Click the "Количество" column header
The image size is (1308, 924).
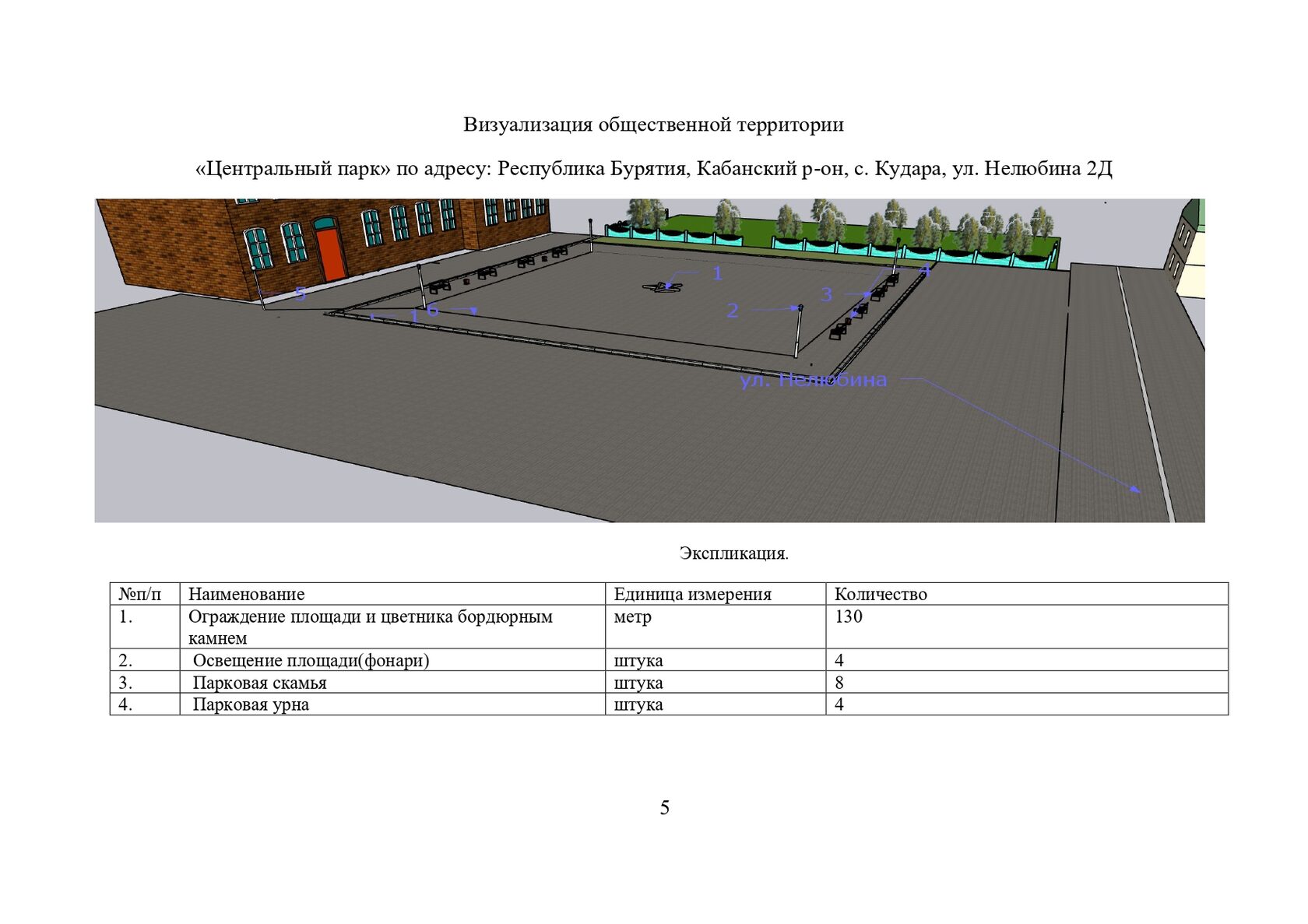pos(1027,594)
